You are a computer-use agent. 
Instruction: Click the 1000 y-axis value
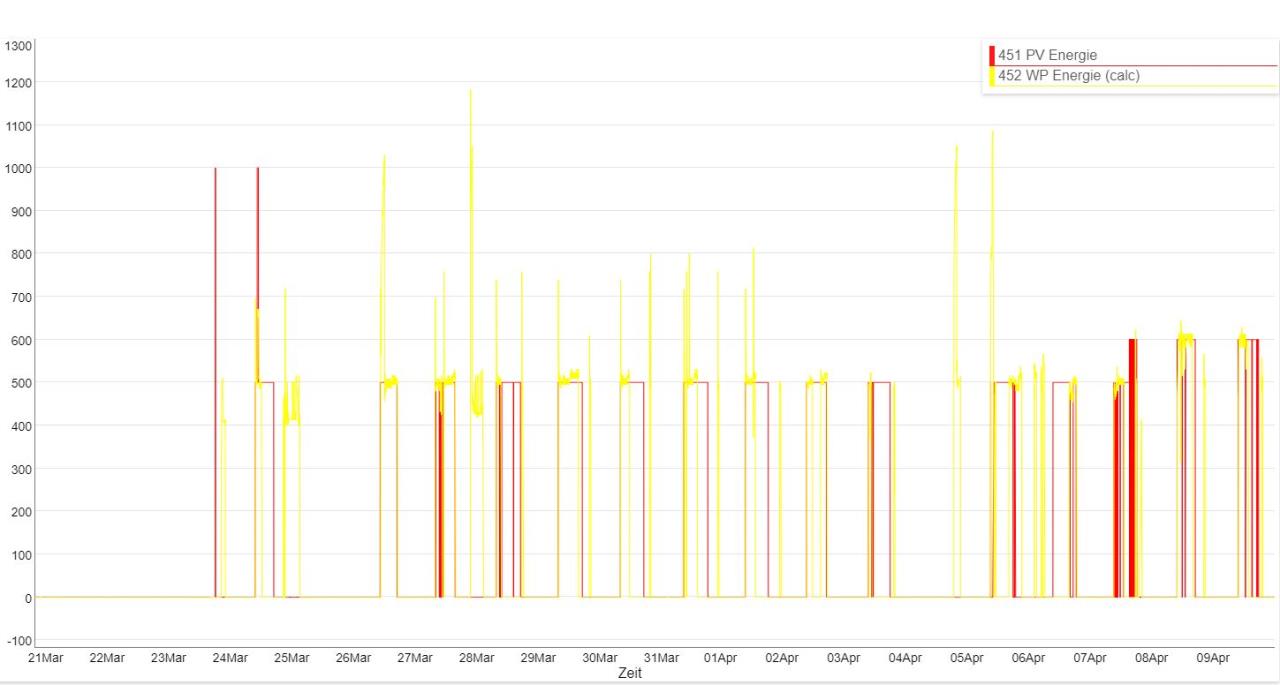[x=19, y=168]
